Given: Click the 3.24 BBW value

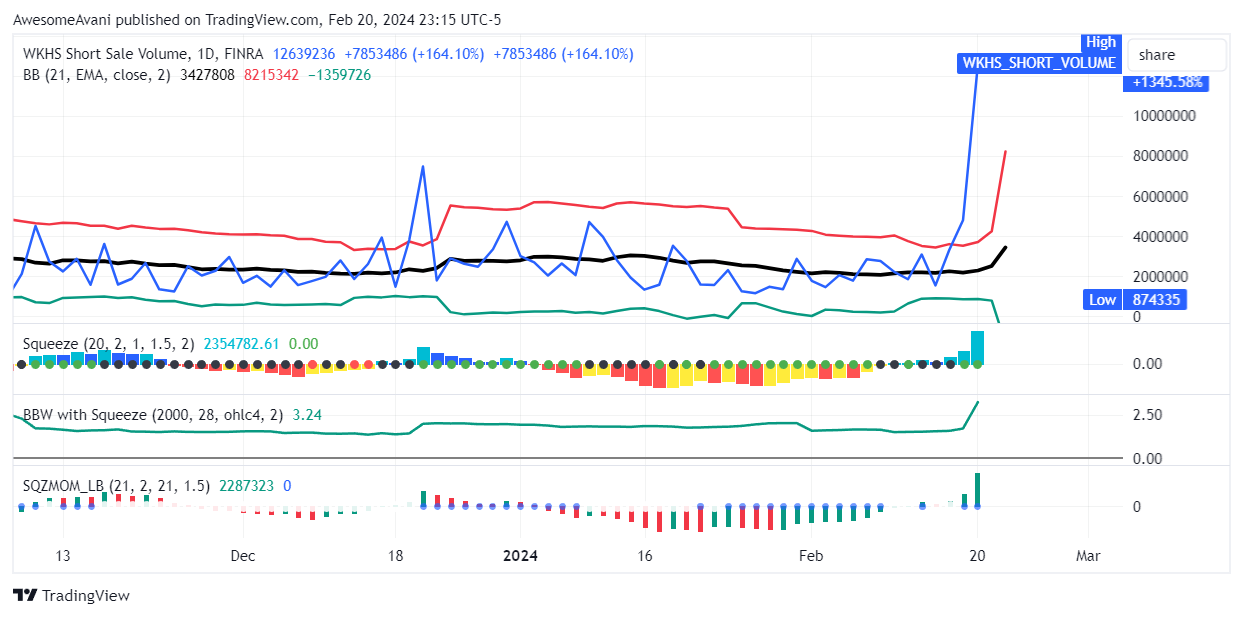Looking at the screenshot, I should [309, 414].
